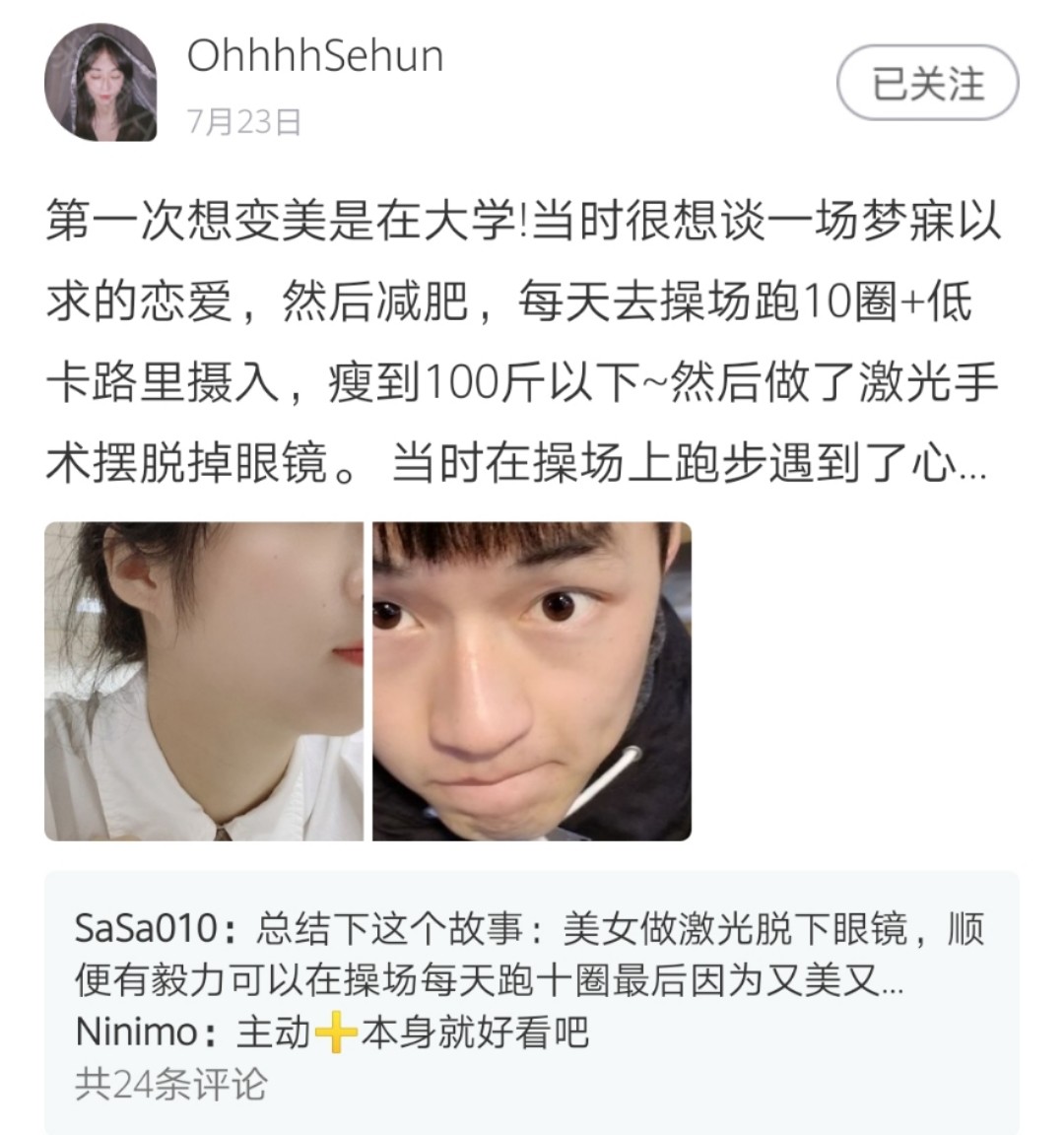
Task: Tap the line 术摆脱掉眼镜 in the post
Action: [187, 464]
